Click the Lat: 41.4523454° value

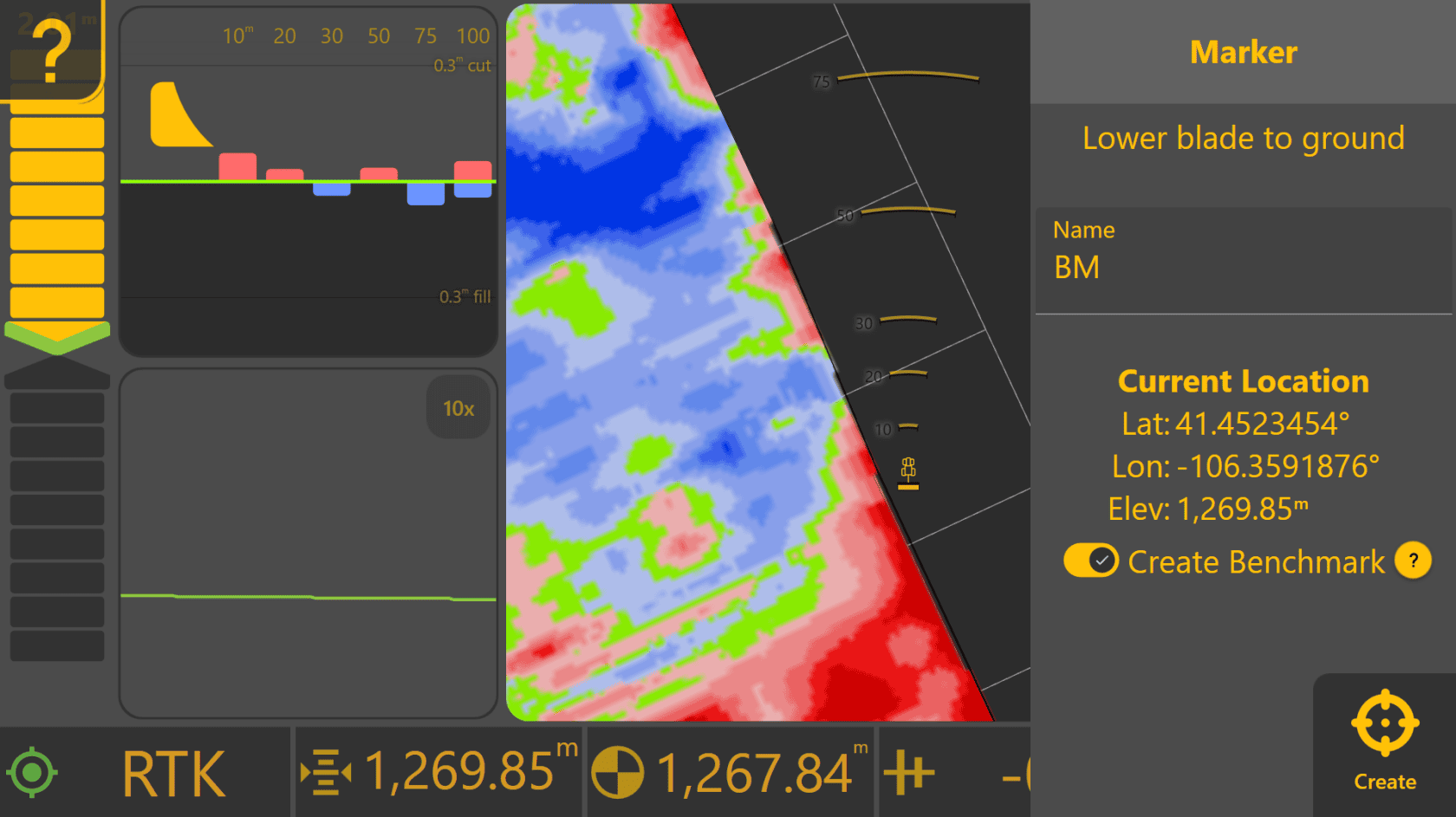[1236, 424]
